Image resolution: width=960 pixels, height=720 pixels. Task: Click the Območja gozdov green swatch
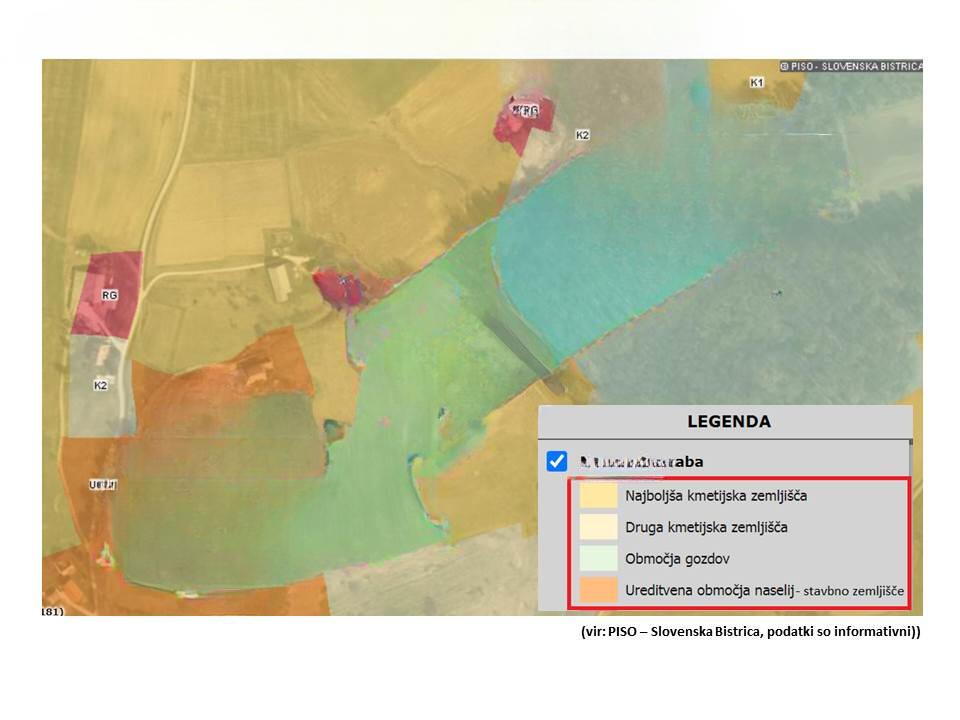point(598,558)
